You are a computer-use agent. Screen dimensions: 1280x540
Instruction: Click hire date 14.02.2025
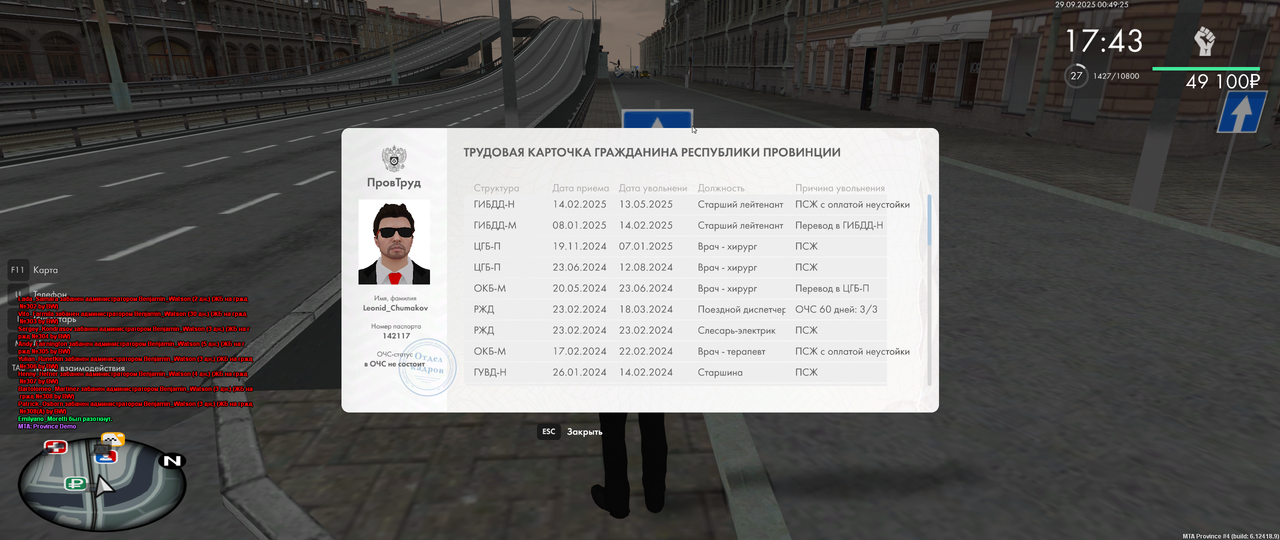pos(580,204)
